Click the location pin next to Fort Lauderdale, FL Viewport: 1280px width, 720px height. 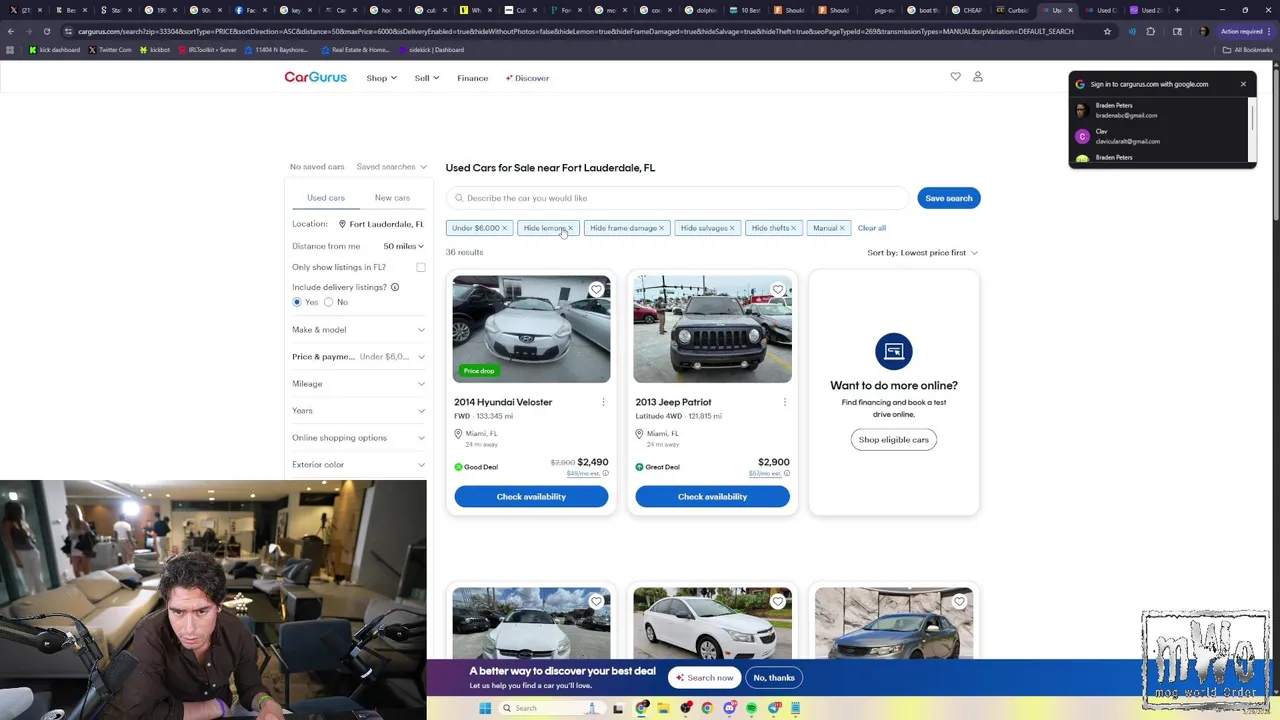point(342,224)
